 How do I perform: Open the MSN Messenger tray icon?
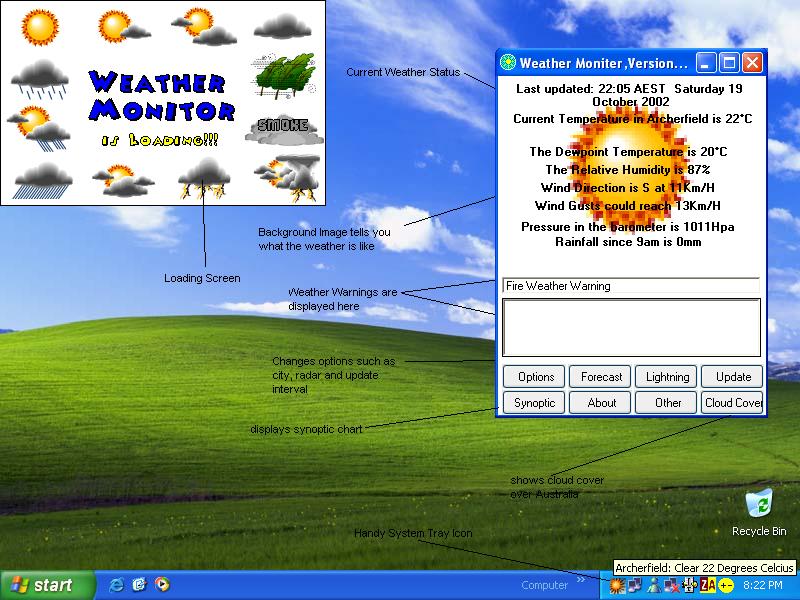click(654, 585)
